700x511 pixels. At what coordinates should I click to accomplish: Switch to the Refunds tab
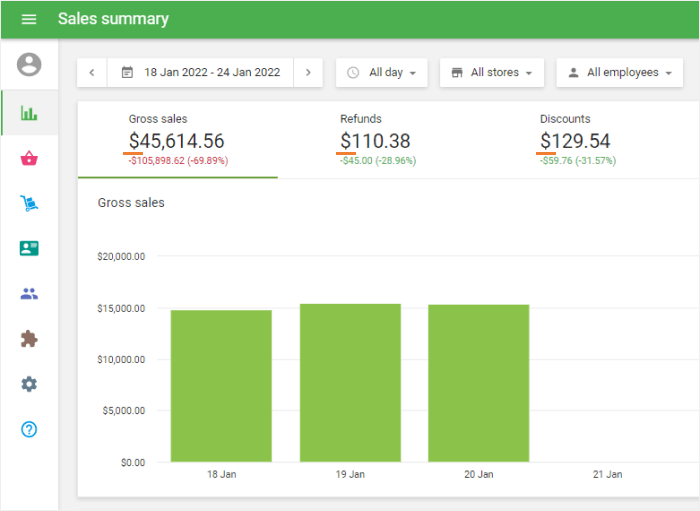[x=377, y=140]
